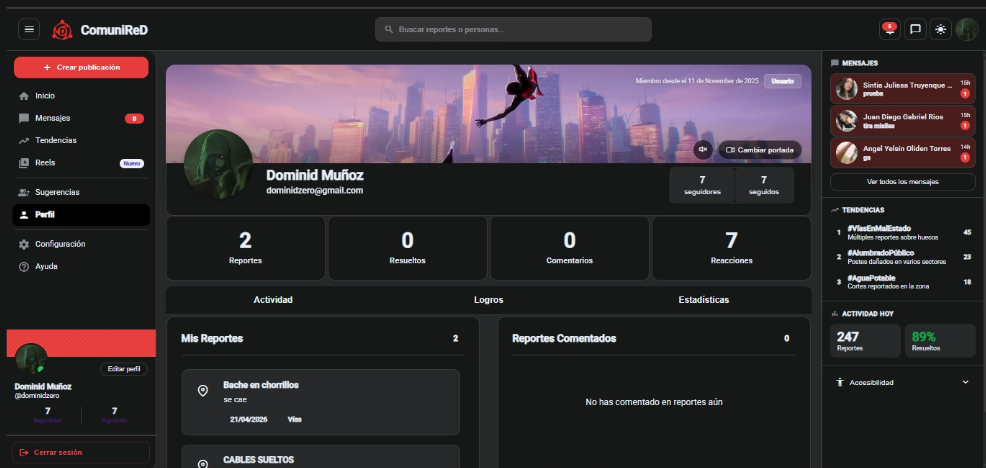Click Crear publicación button
The height and width of the screenshot is (468, 986).
tap(81, 67)
